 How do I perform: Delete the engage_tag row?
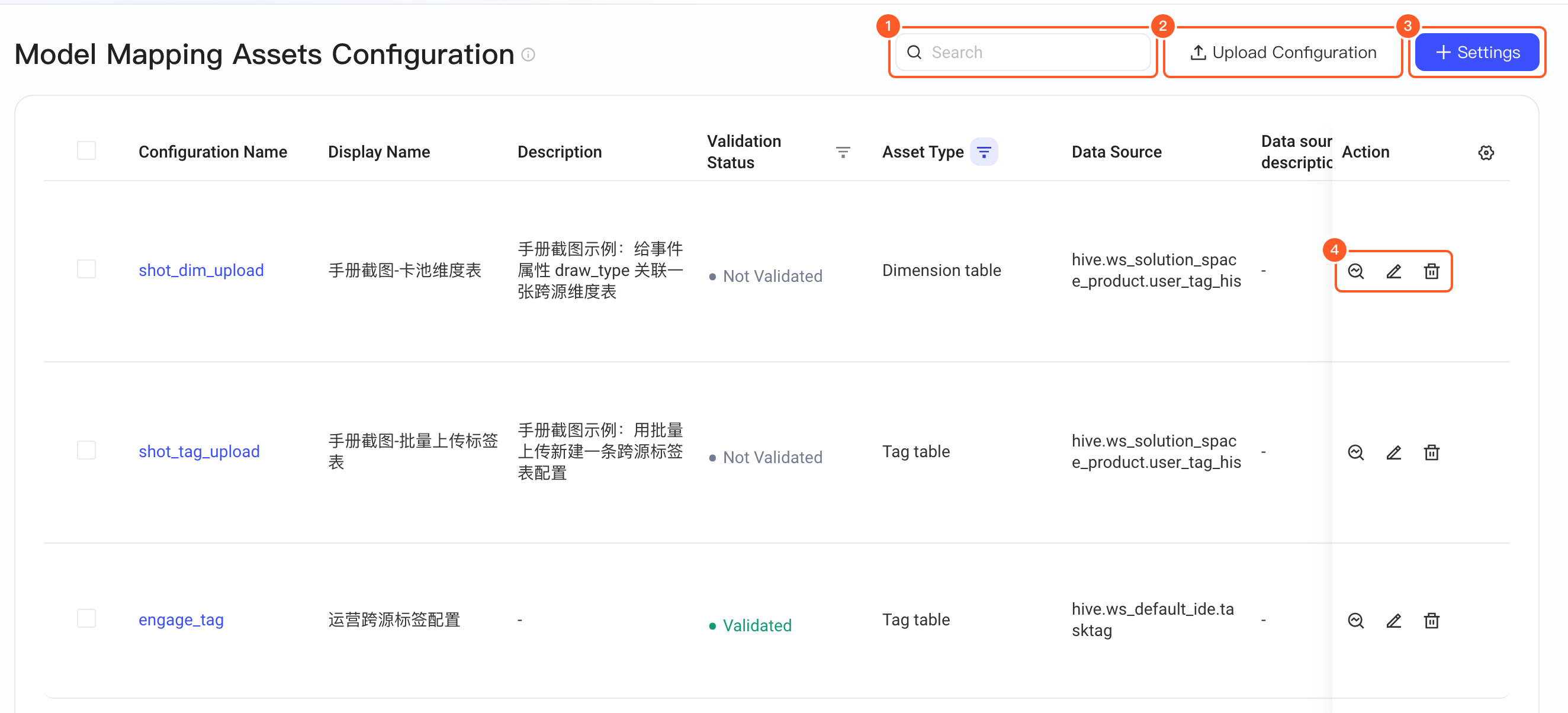click(x=1432, y=621)
